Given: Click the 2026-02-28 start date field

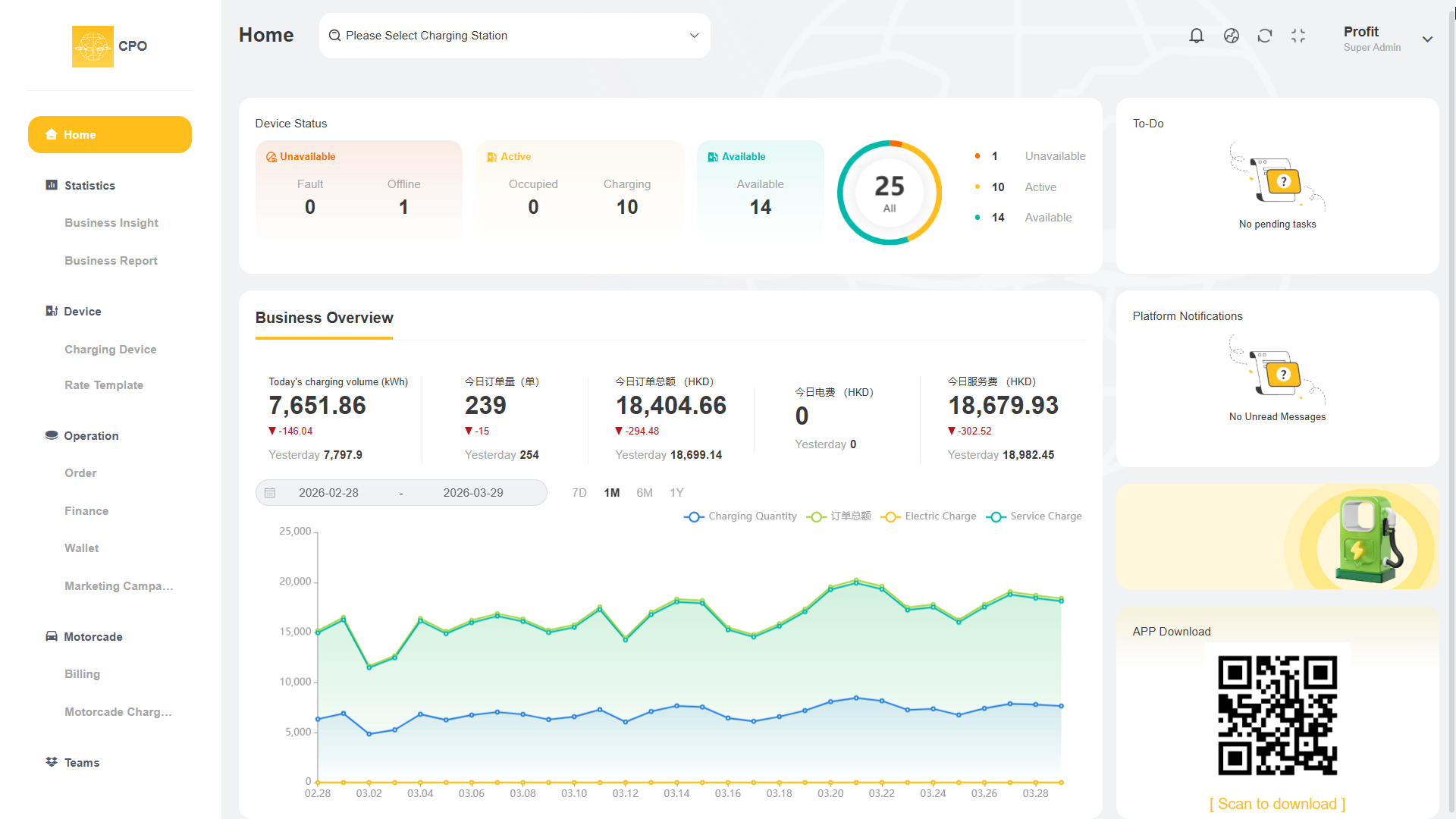Looking at the screenshot, I should 328,493.
